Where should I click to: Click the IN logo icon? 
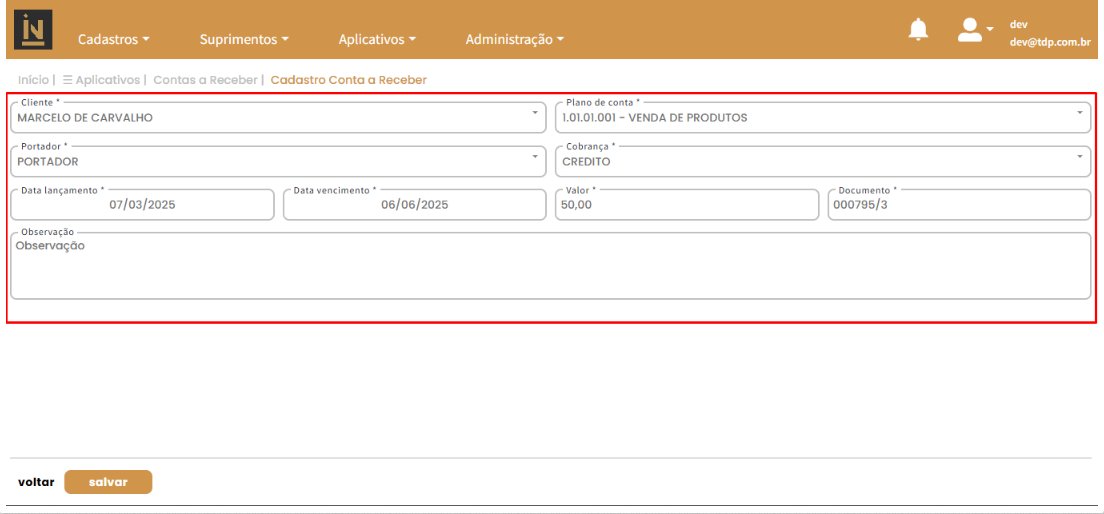32,30
